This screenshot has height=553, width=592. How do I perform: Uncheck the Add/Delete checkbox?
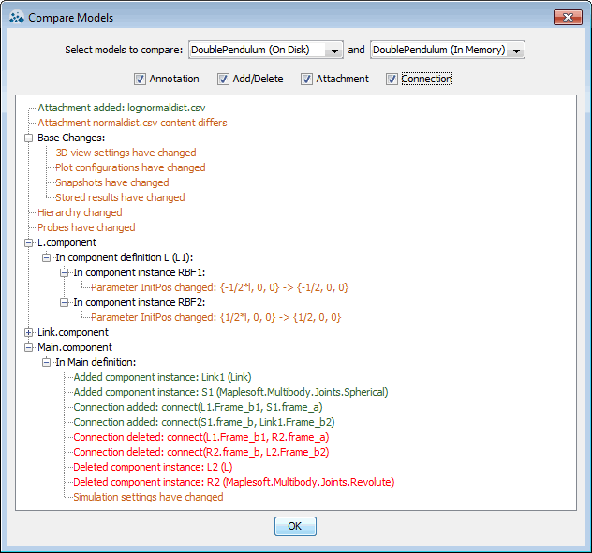[223, 79]
